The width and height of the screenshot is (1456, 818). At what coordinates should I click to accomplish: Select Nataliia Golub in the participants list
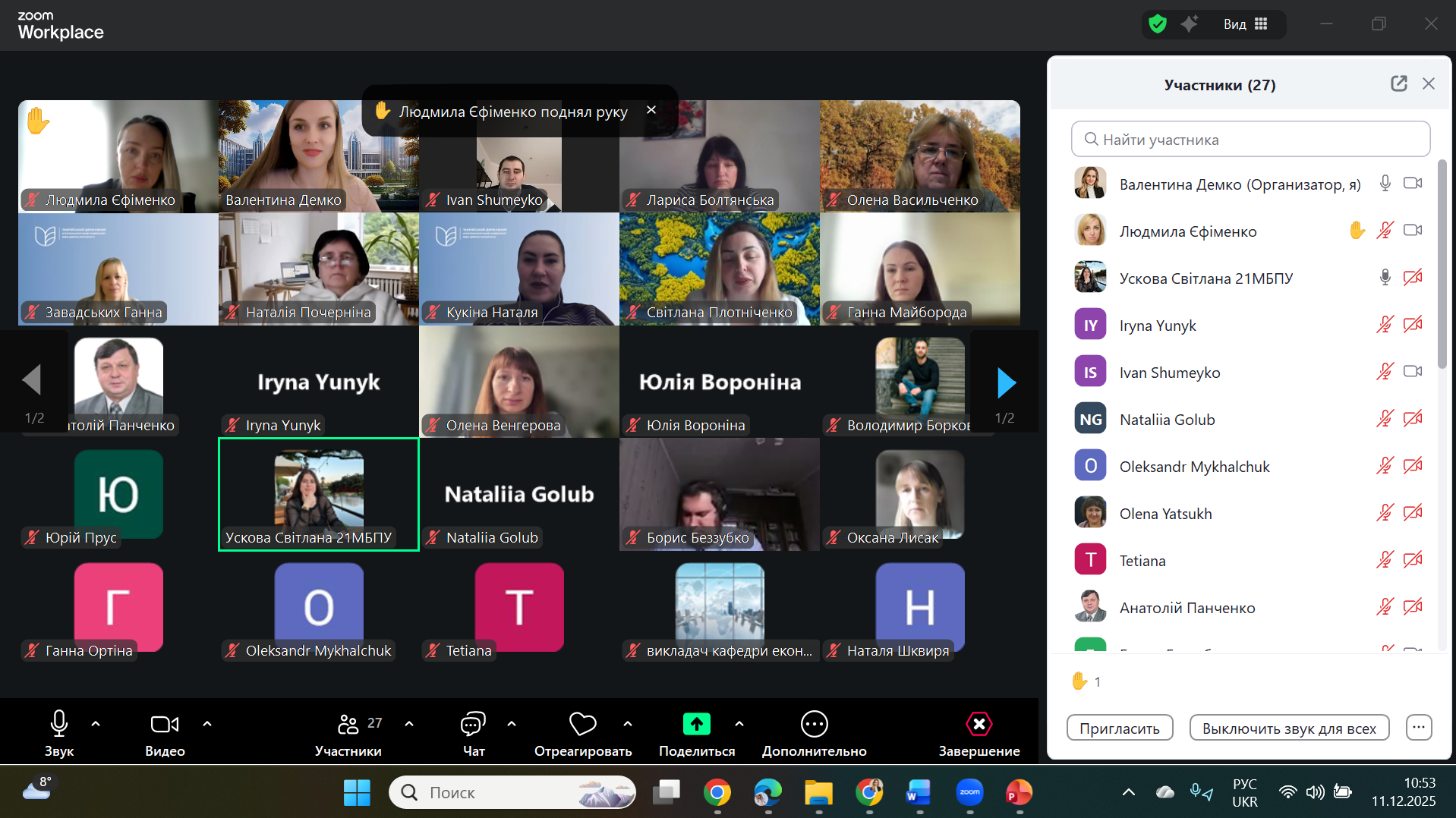(1249, 420)
